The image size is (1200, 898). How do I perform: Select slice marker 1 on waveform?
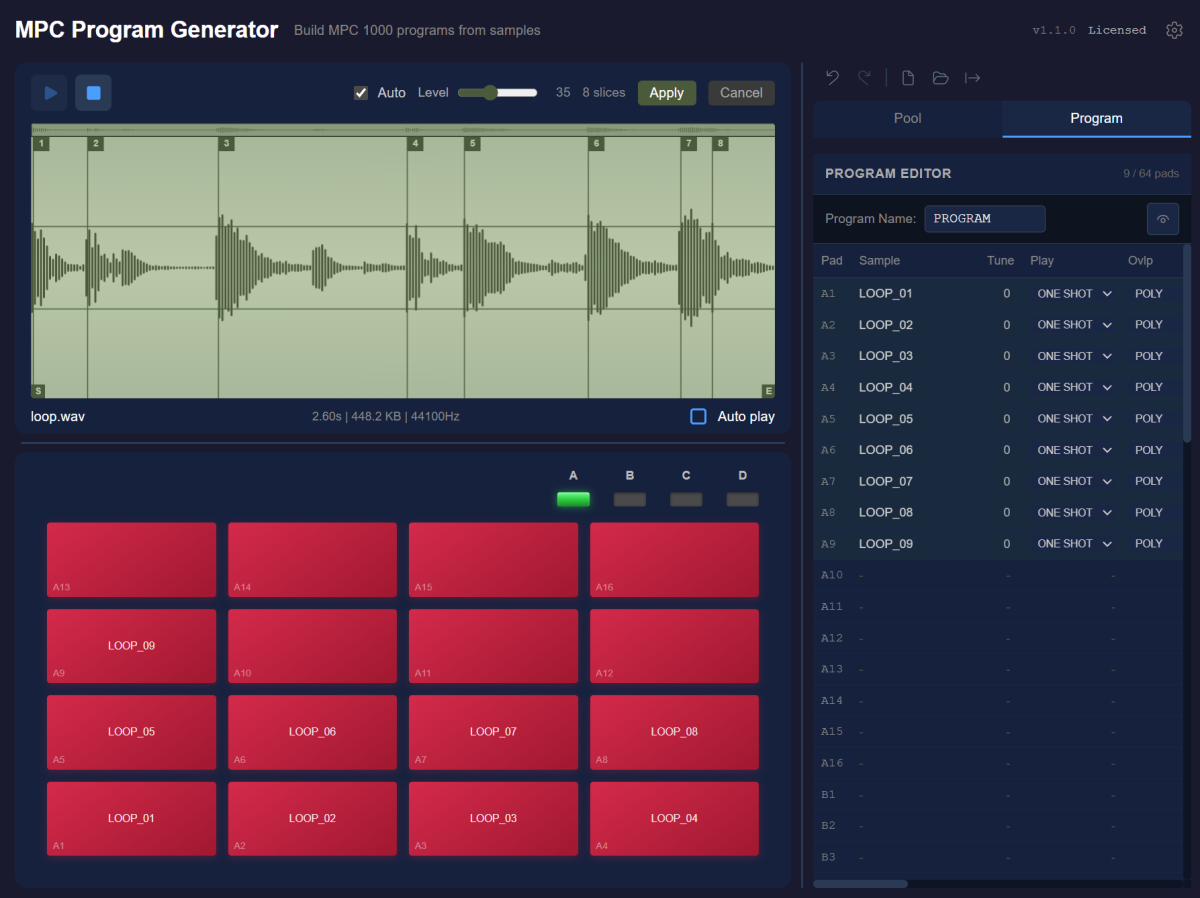(x=41, y=144)
